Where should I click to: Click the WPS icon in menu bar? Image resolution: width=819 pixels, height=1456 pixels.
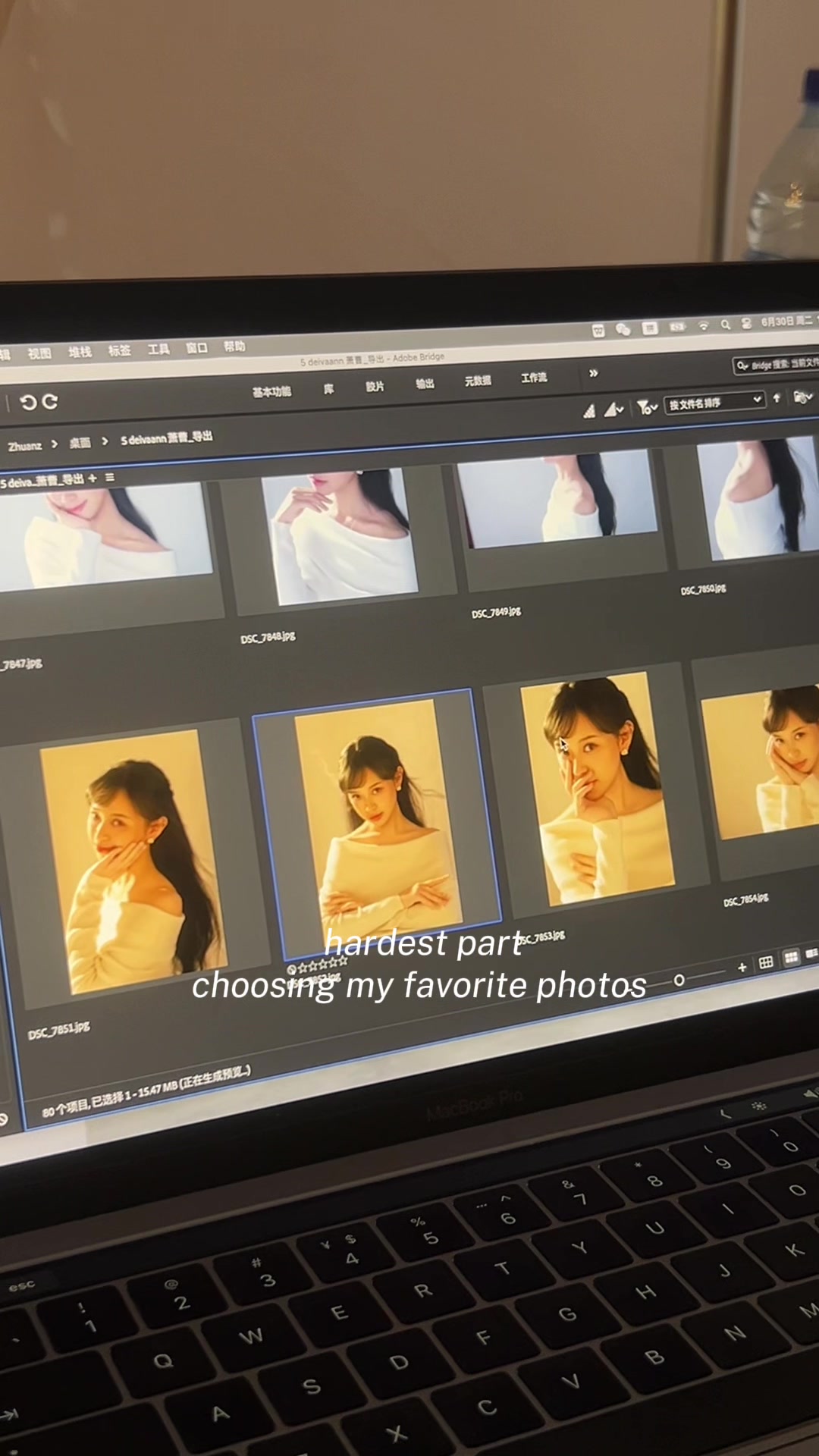click(x=598, y=331)
